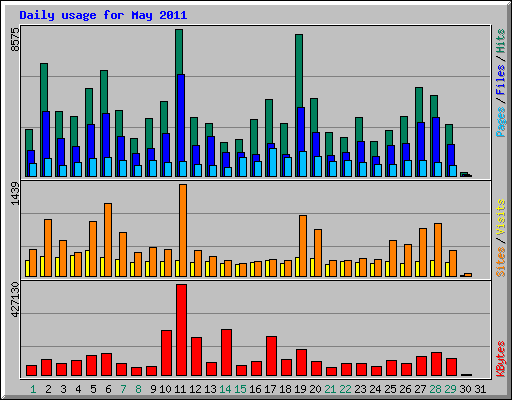Viewport: 512px width, 400px height.
Task: Select green day 7 axis label
Action: pyautogui.click(x=123, y=389)
